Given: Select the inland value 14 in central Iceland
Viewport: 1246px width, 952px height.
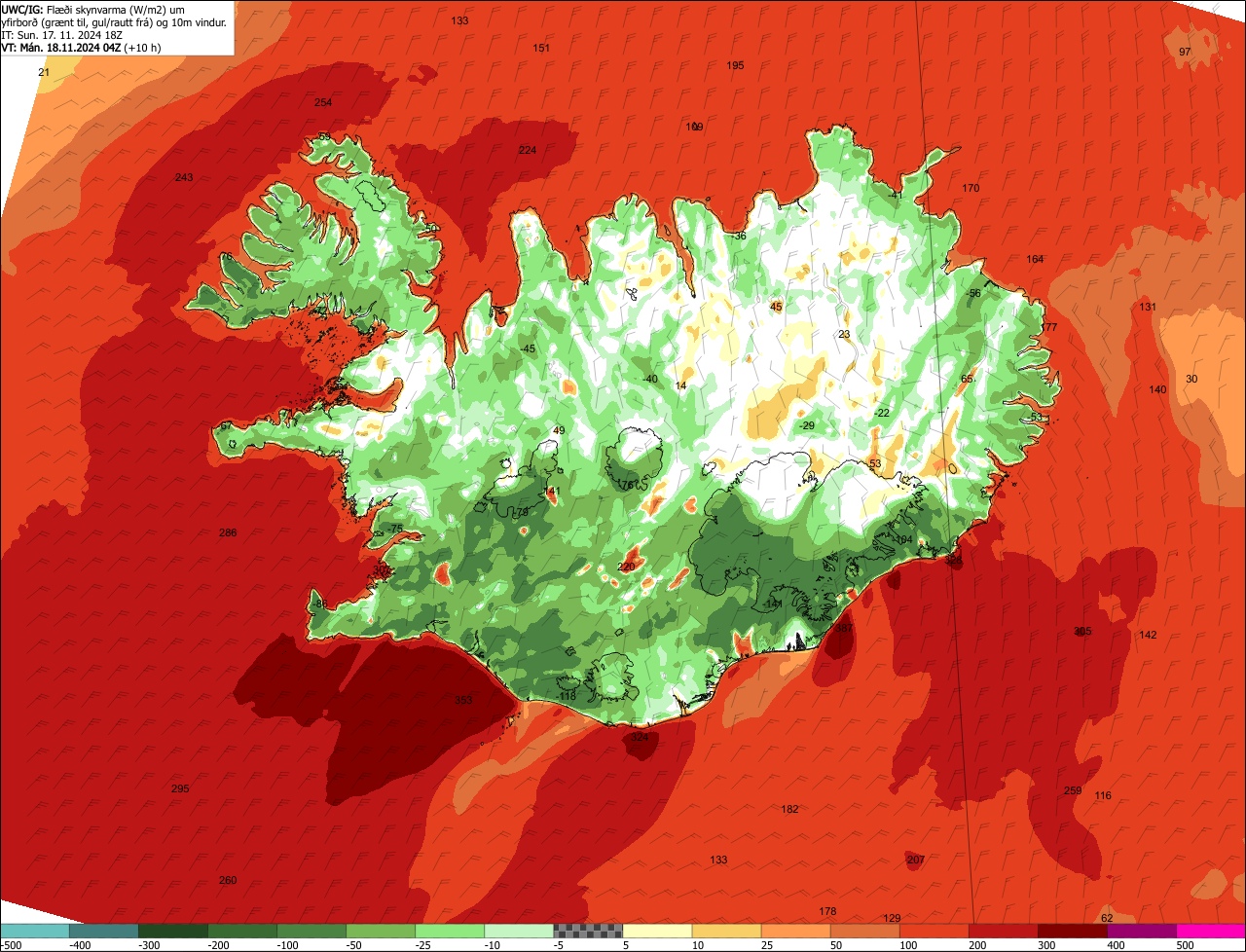Looking at the screenshot, I should point(680,385).
